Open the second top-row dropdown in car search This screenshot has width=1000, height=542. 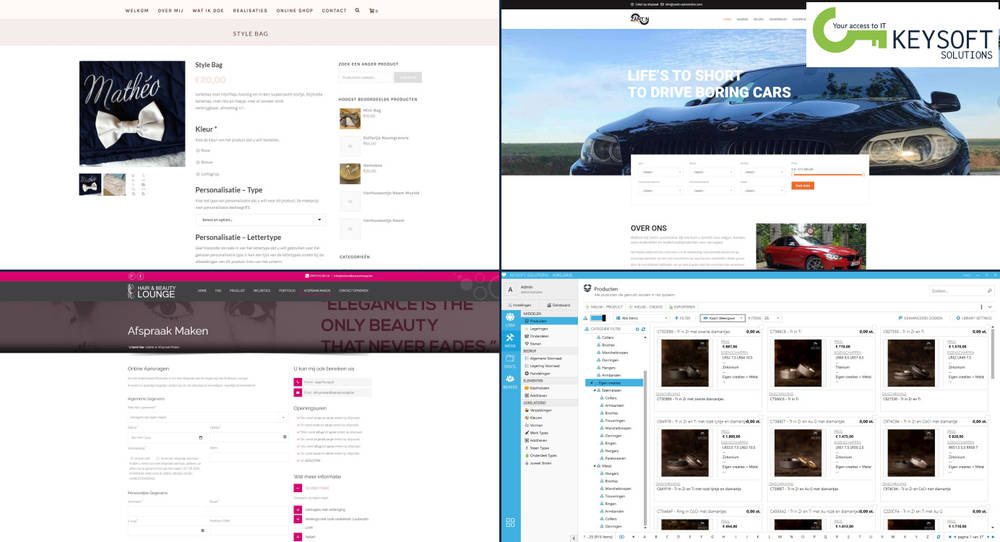[x=710, y=172]
